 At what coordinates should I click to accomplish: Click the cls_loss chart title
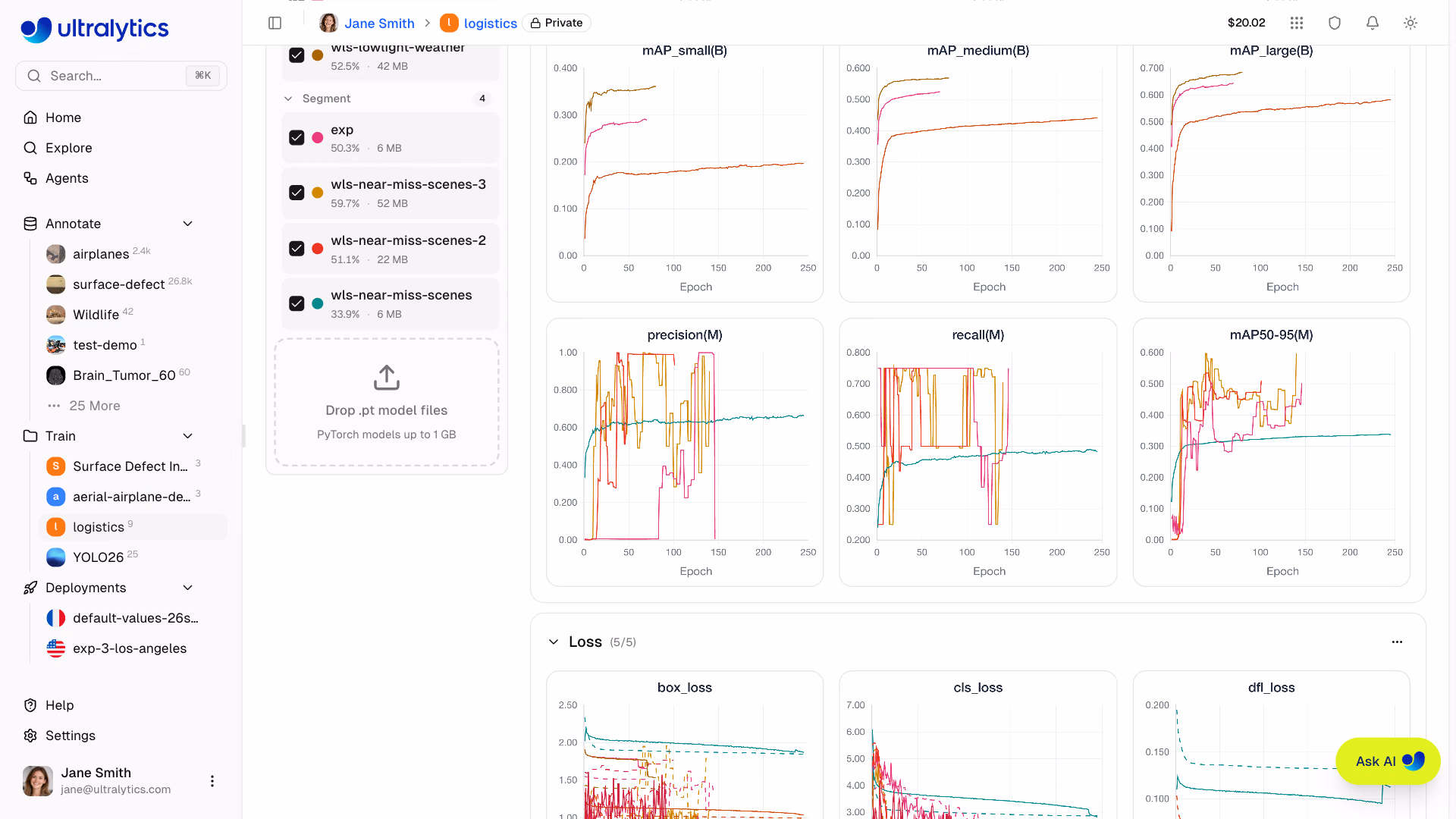[977, 687]
